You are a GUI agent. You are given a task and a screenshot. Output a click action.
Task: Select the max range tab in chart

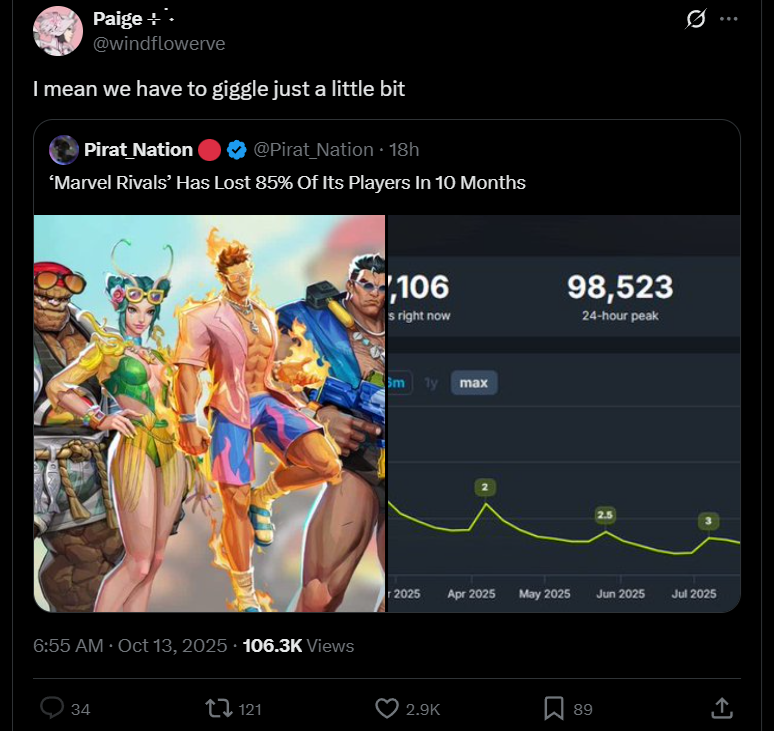tap(474, 383)
